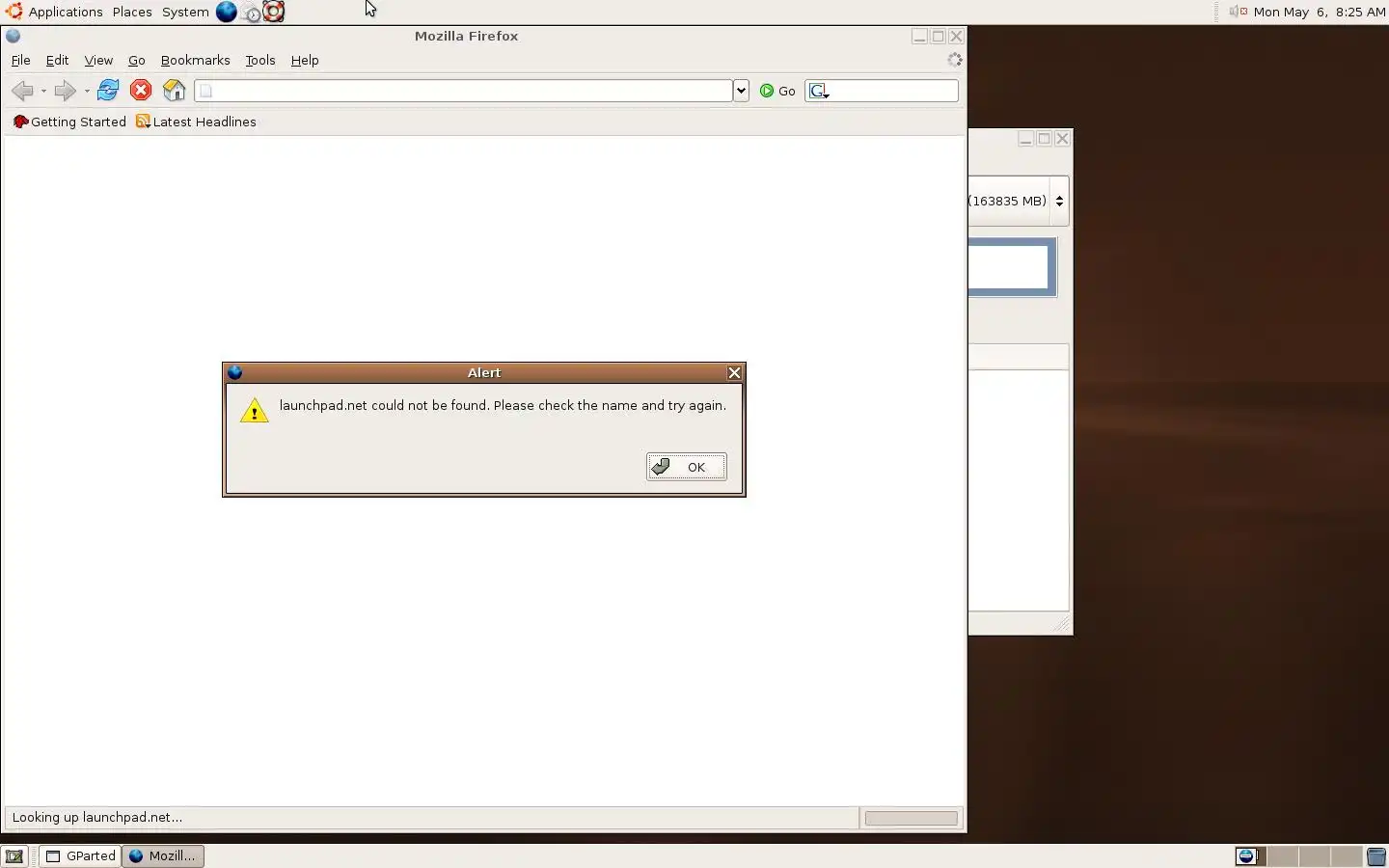Go back with the Back arrow

point(22,91)
